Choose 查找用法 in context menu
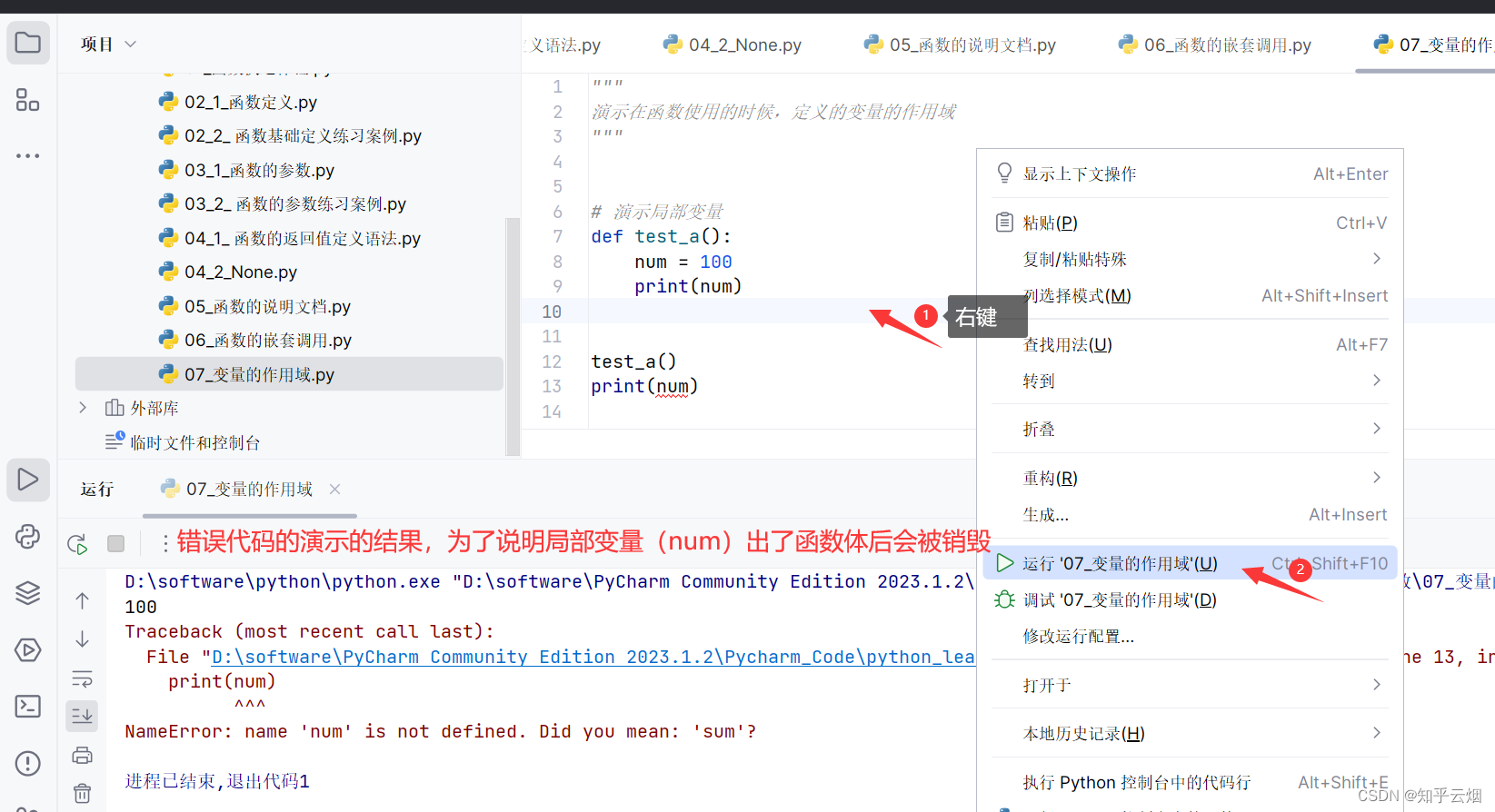This screenshot has height=812, width=1495. [1190, 344]
